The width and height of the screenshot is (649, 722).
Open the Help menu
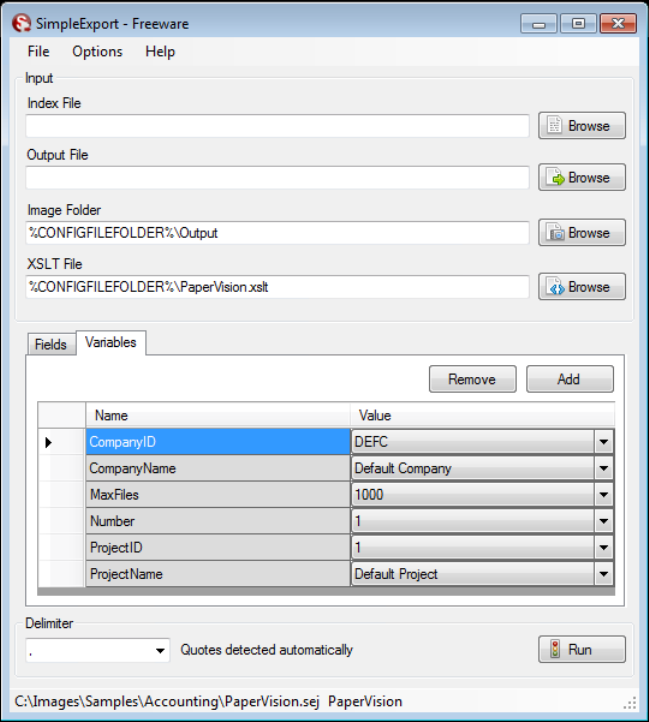tap(160, 51)
